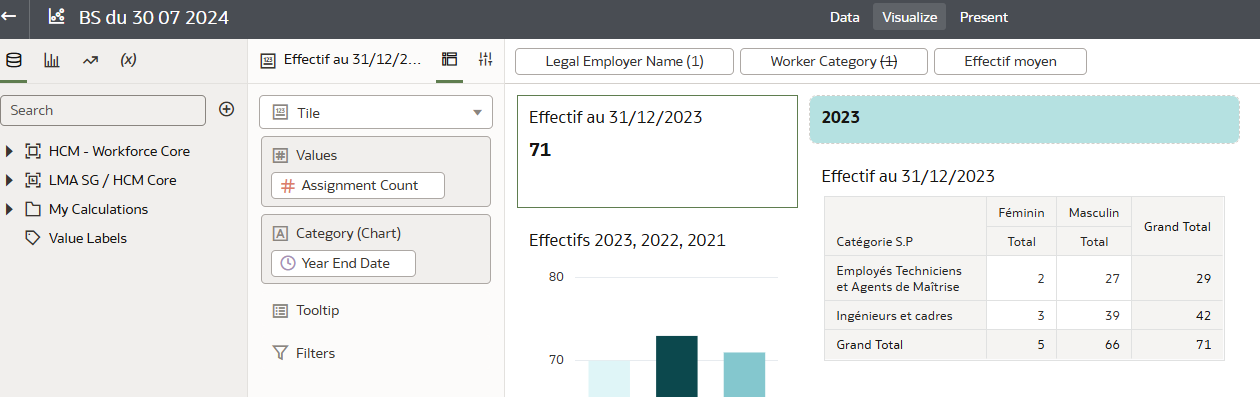This screenshot has height=397, width=1260.
Task: Open the Tile visualization type dropdown
Action: (x=376, y=113)
